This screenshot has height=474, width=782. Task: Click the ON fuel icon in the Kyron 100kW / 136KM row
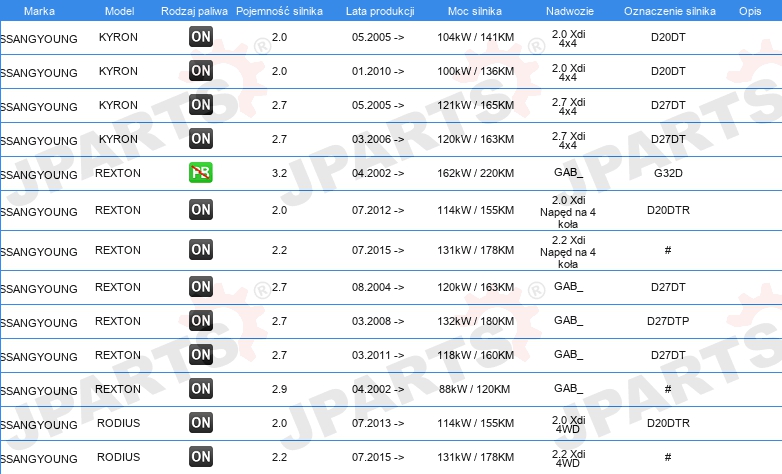[x=201, y=71]
